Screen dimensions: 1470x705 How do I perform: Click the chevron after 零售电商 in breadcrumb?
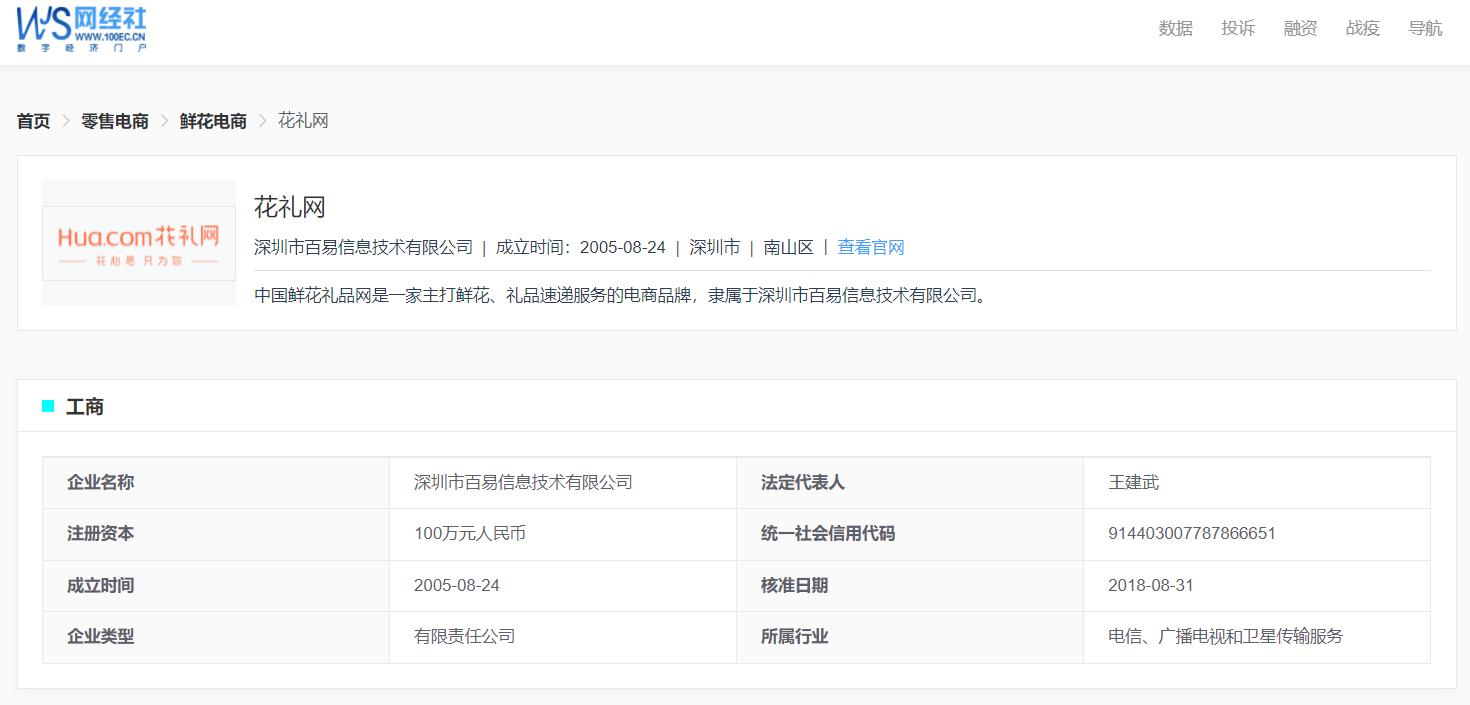coord(162,121)
